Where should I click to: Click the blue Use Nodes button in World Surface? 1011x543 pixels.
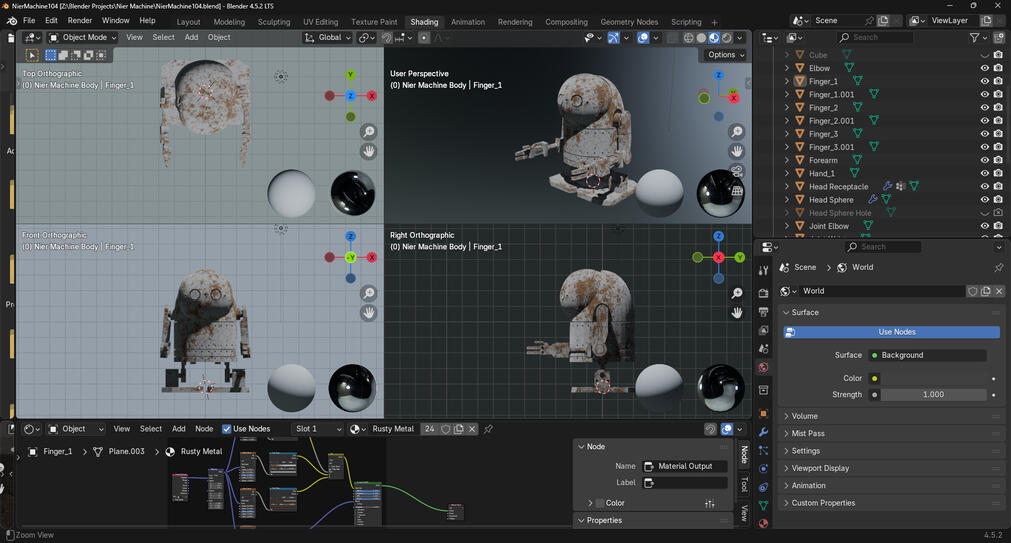tap(896, 332)
